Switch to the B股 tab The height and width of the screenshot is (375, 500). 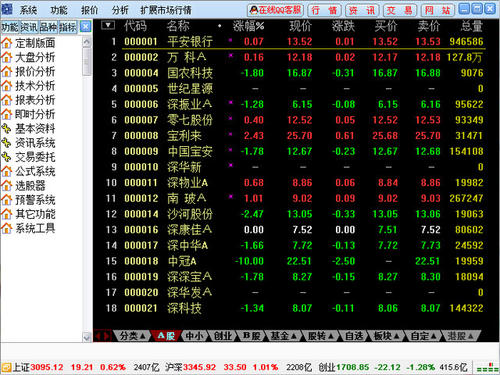tap(251, 336)
